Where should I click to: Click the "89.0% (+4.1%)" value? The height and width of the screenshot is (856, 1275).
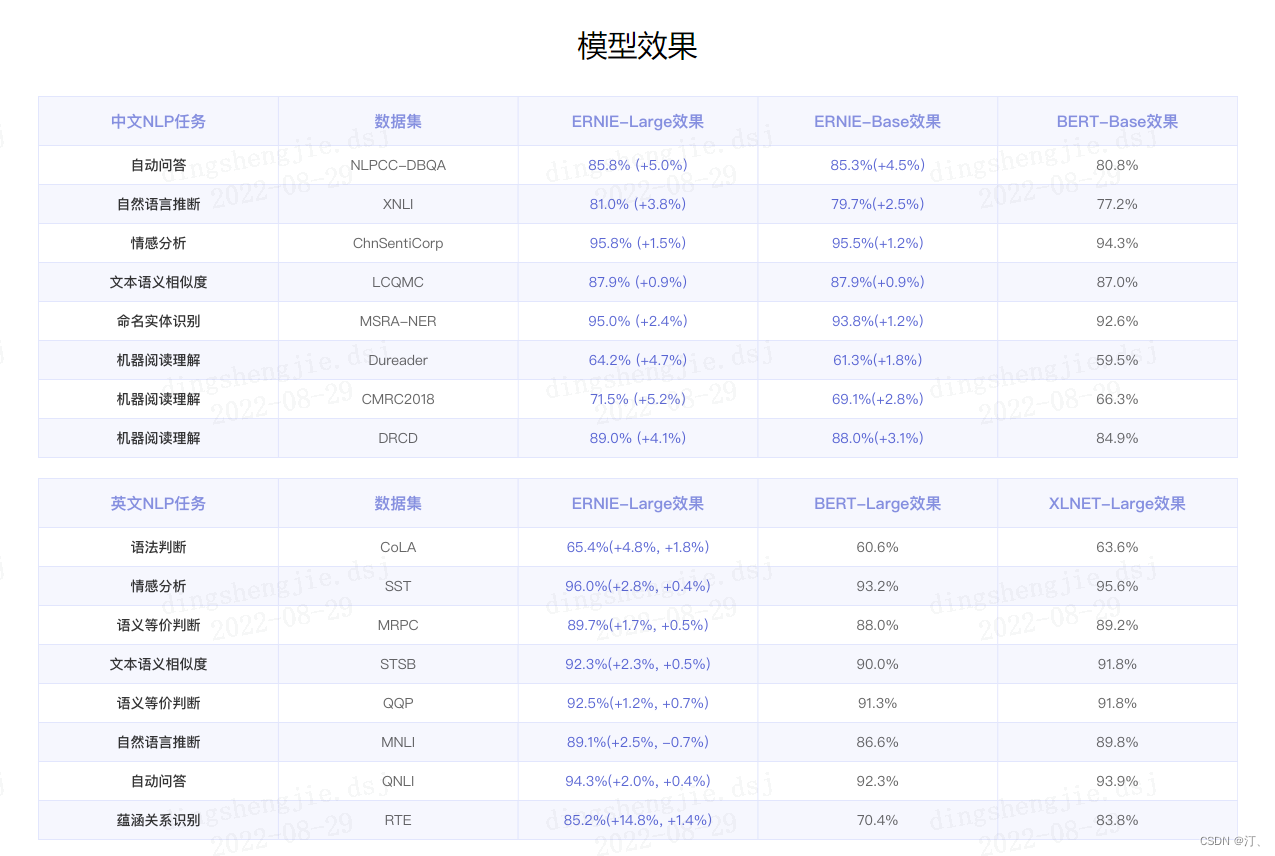coord(638,438)
